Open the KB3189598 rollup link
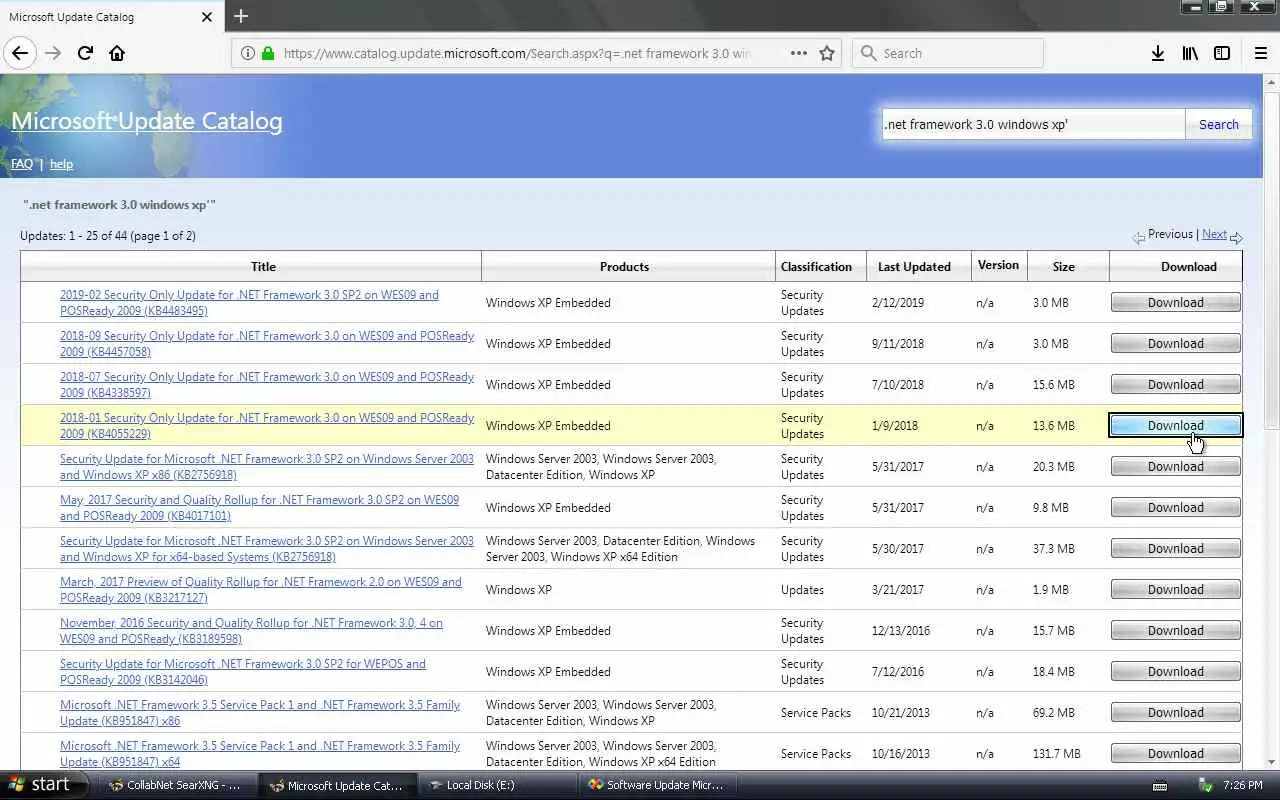This screenshot has height=800, width=1280. point(251,631)
